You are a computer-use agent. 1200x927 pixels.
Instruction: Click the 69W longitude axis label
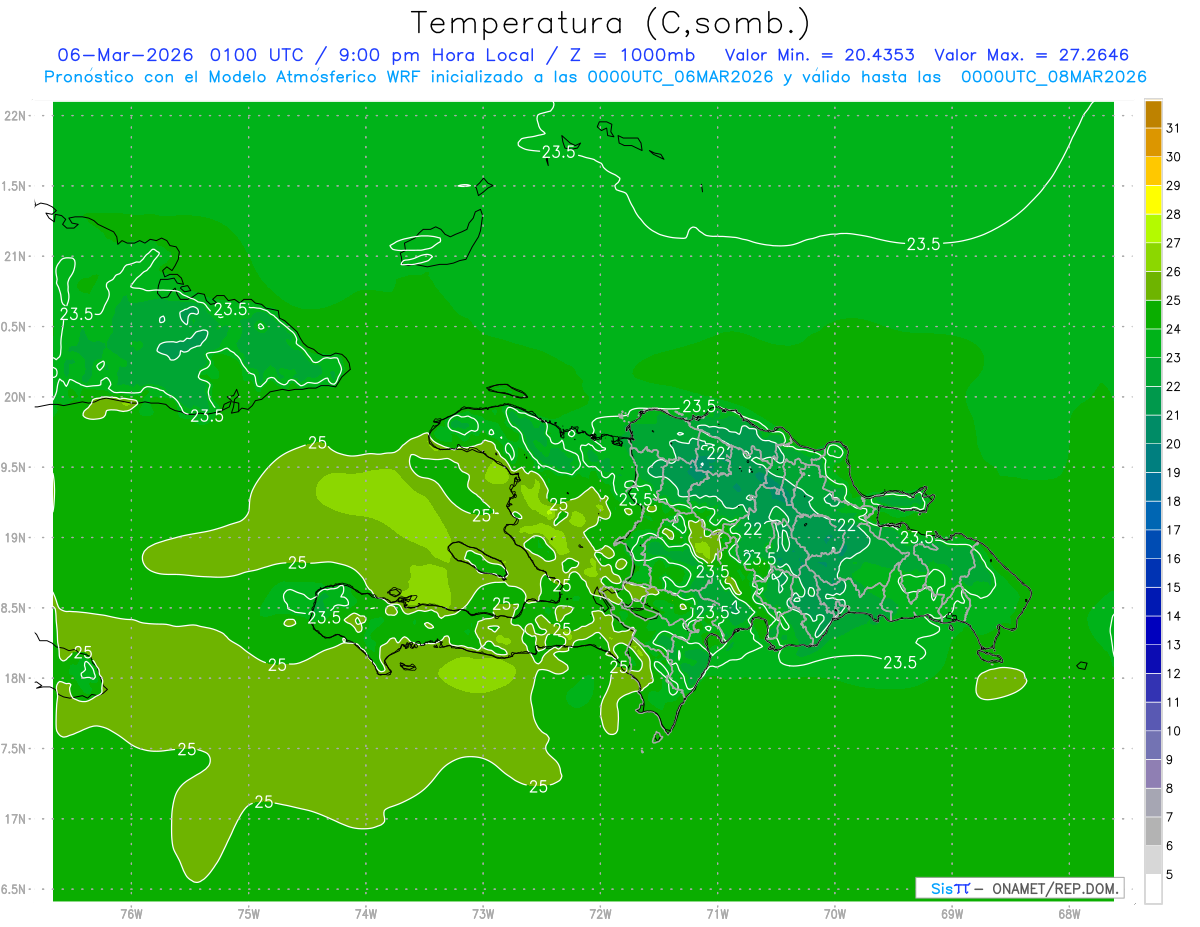point(952,913)
